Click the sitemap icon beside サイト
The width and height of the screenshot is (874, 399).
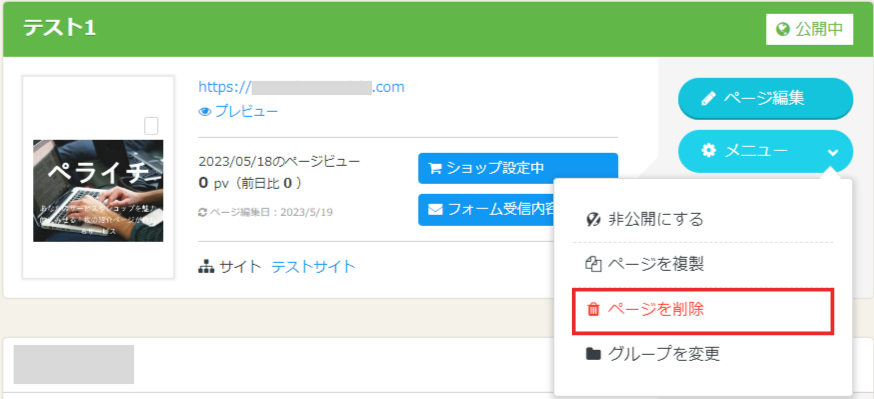pyautogui.click(x=206, y=267)
